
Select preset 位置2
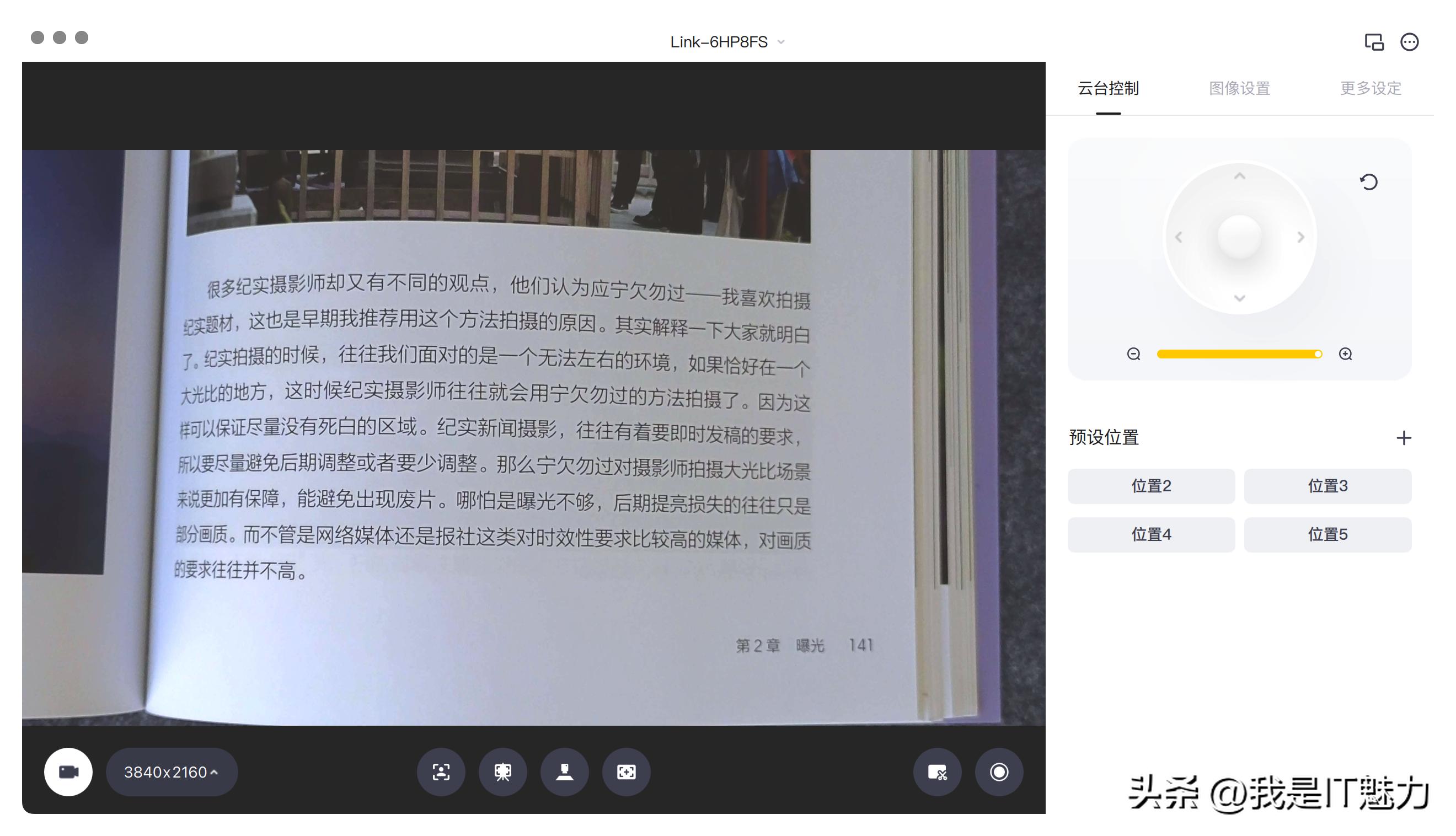click(1150, 486)
